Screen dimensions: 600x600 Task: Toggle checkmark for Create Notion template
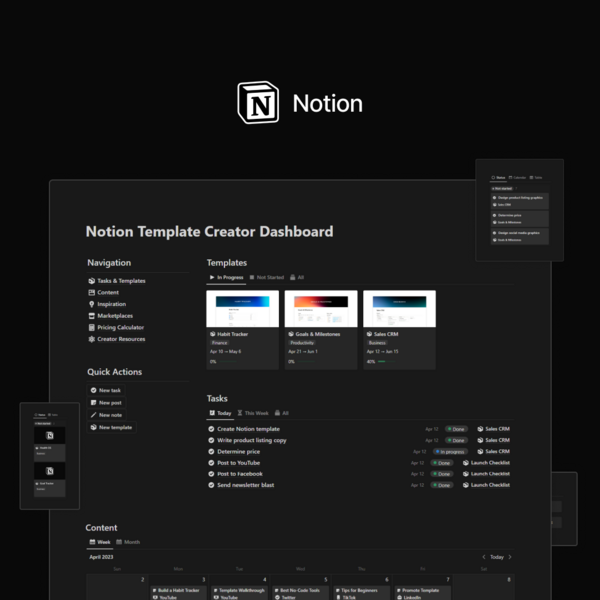tap(211, 429)
